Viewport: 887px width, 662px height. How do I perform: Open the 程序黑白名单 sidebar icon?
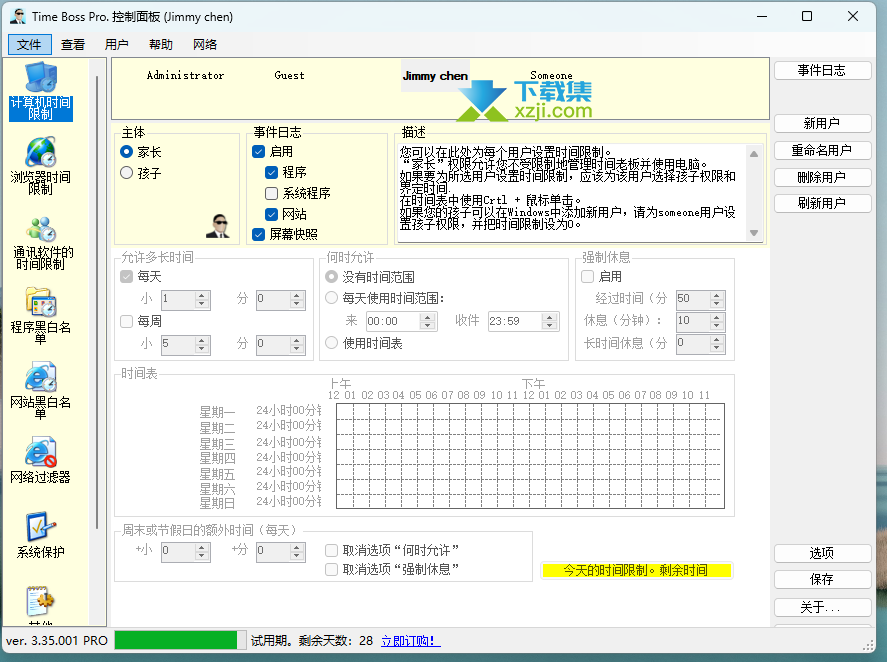(x=41, y=316)
